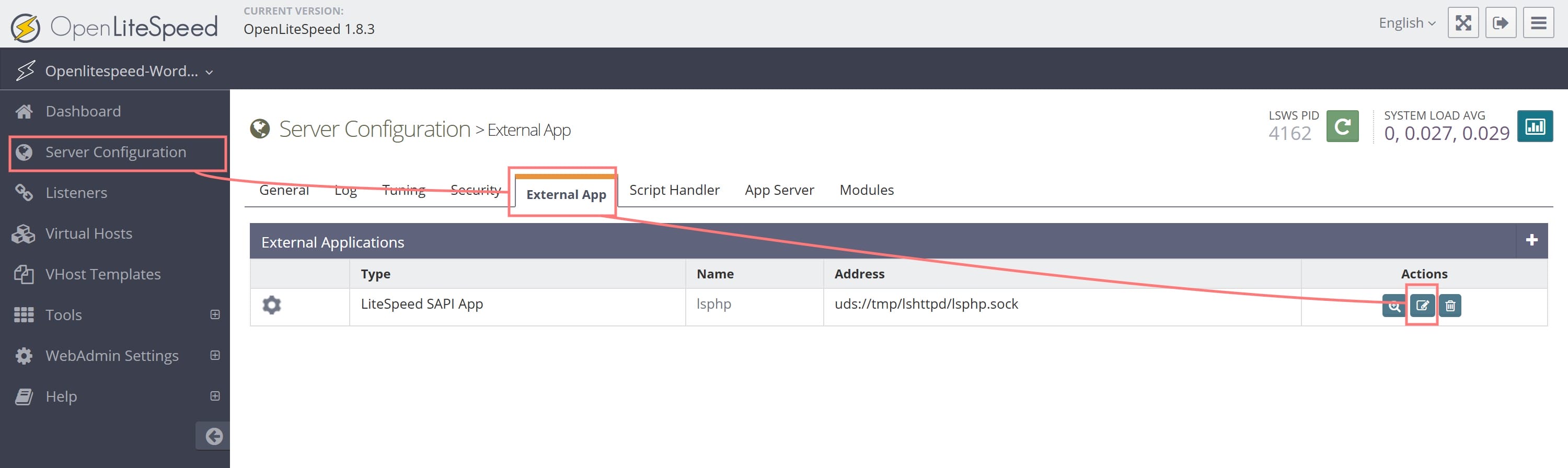This screenshot has width=1568, height=468.
Task: Switch to the Log tab
Action: (x=345, y=190)
